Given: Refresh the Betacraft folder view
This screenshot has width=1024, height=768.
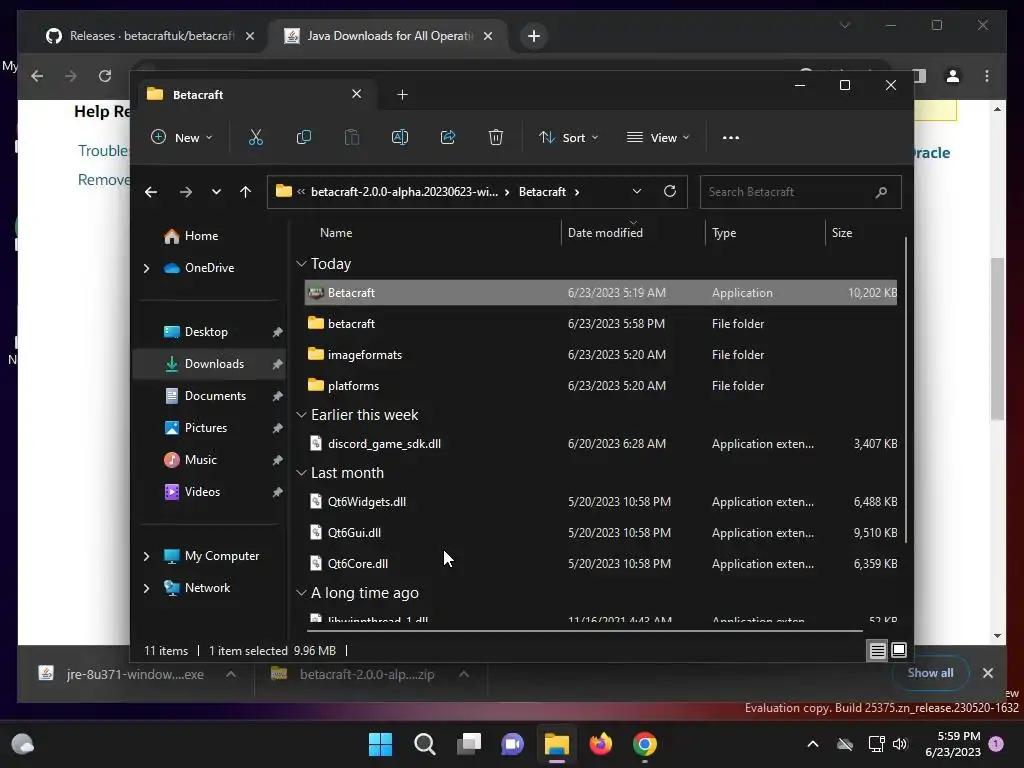Looking at the screenshot, I should coord(669,191).
